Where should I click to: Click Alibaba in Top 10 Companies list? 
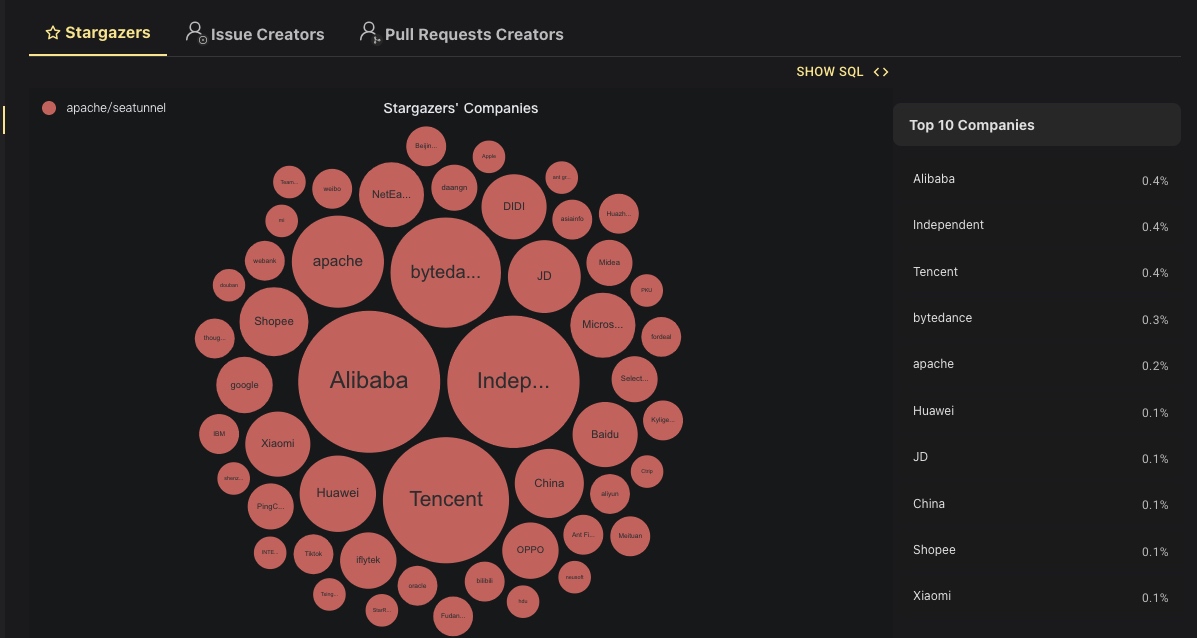point(934,179)
